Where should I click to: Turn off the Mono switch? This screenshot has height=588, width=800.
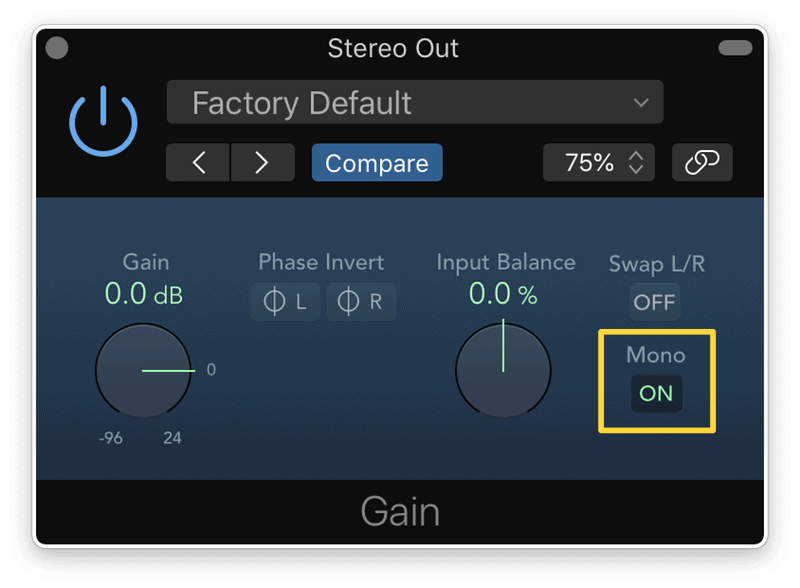pyautogui.click(x=656, y=393)
